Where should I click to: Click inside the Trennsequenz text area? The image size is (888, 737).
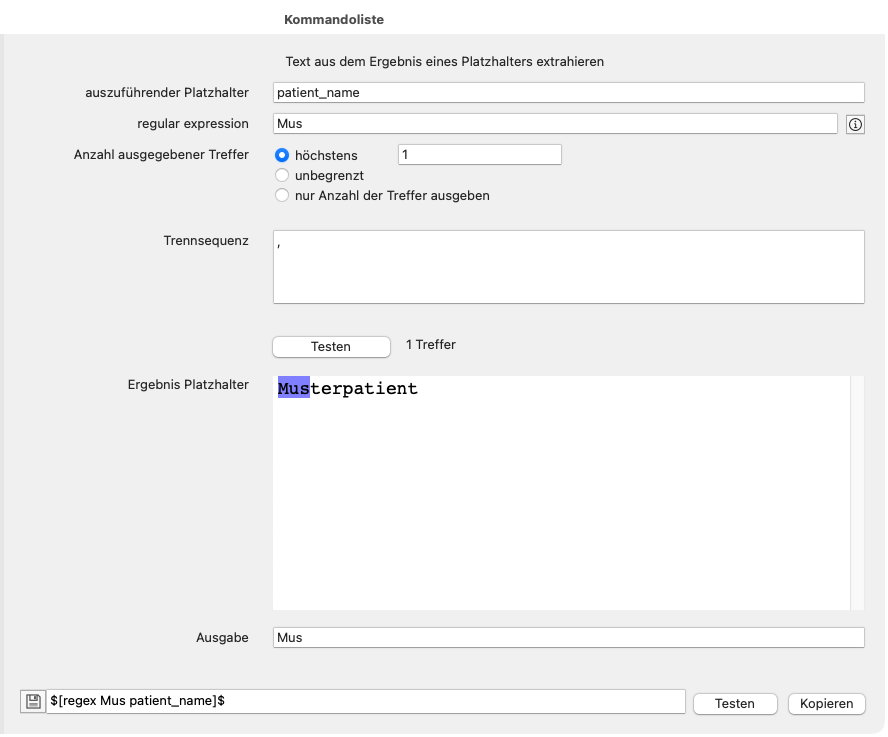568,265
